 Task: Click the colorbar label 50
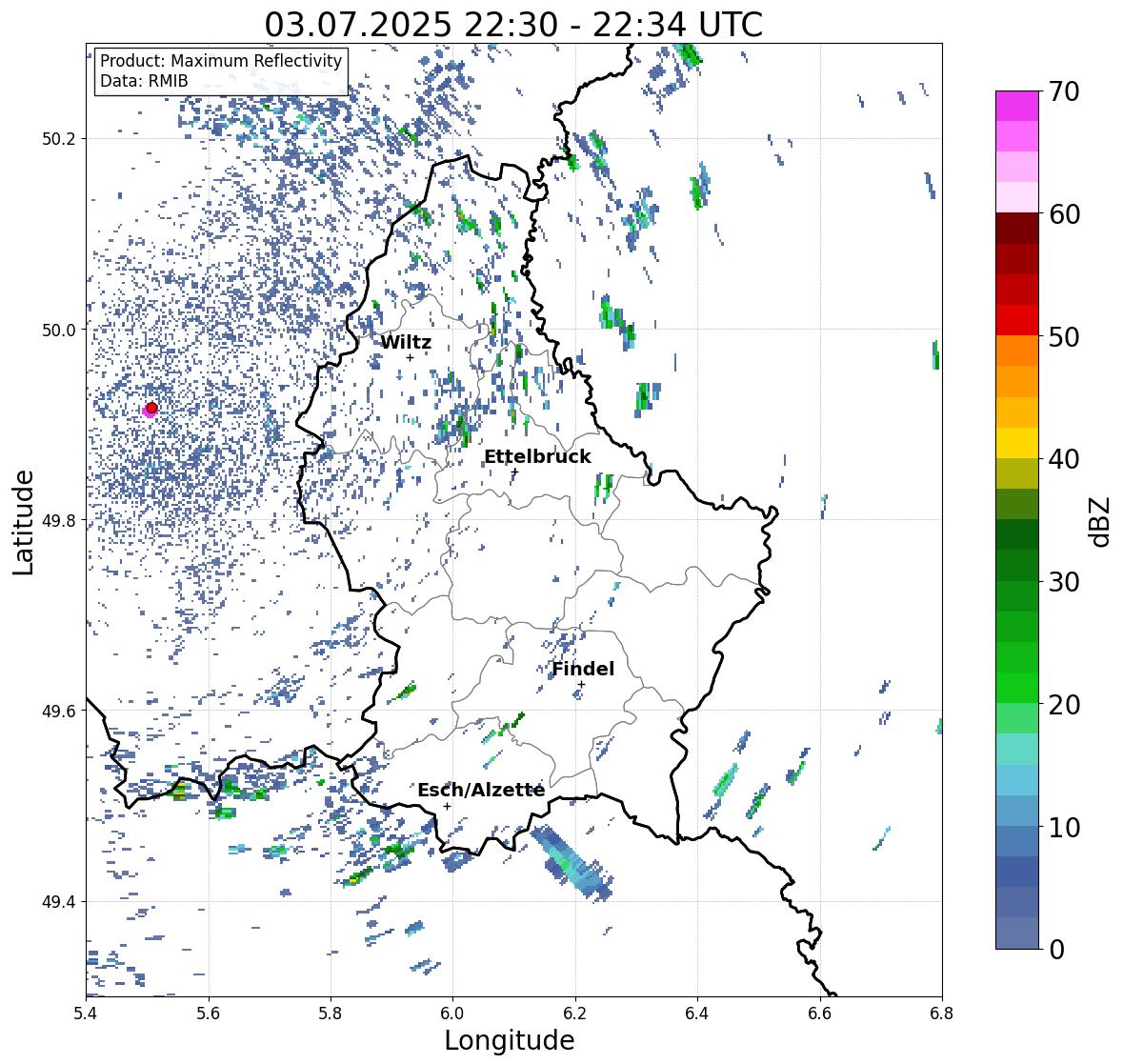click(1064, 336)
